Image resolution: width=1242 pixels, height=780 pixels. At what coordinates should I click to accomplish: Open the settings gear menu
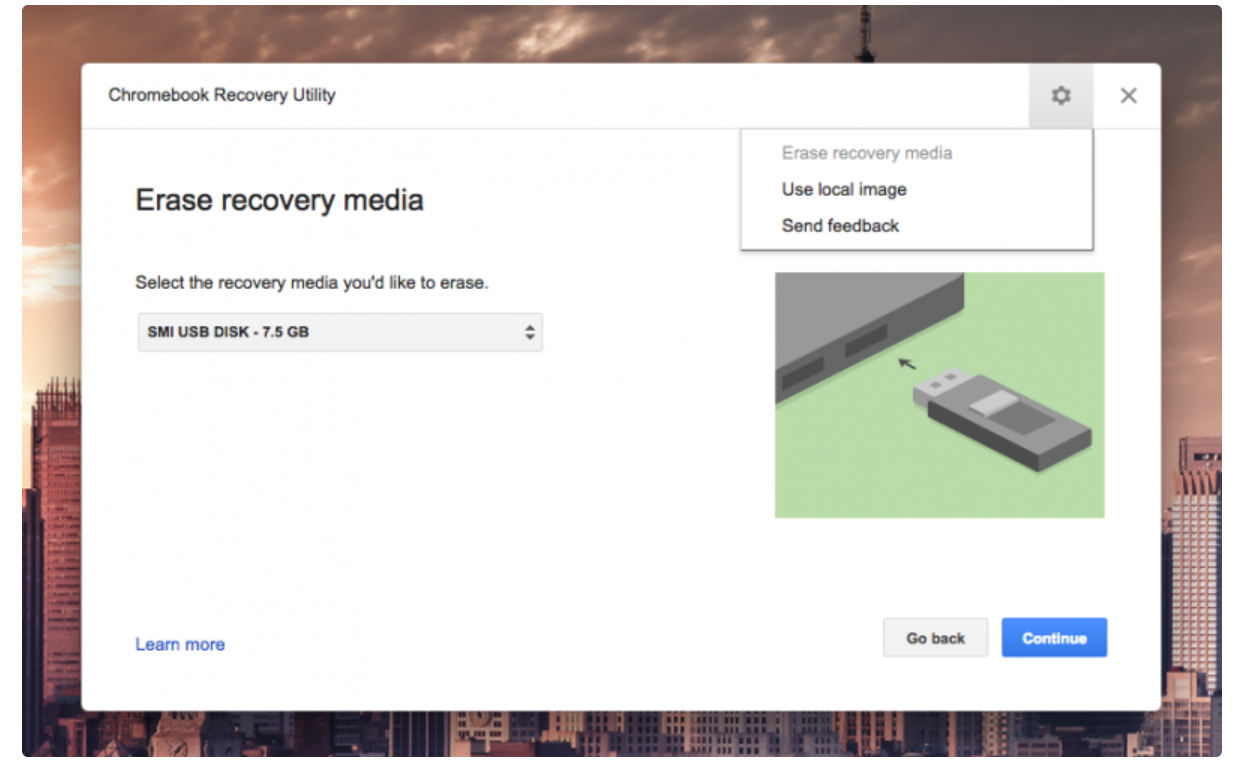click(x=1061, y=96)
